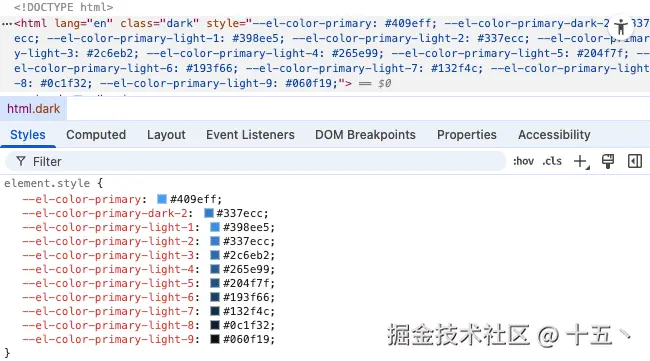Open color swatch for primary-light-7 #132f4c

pos(215,311)
